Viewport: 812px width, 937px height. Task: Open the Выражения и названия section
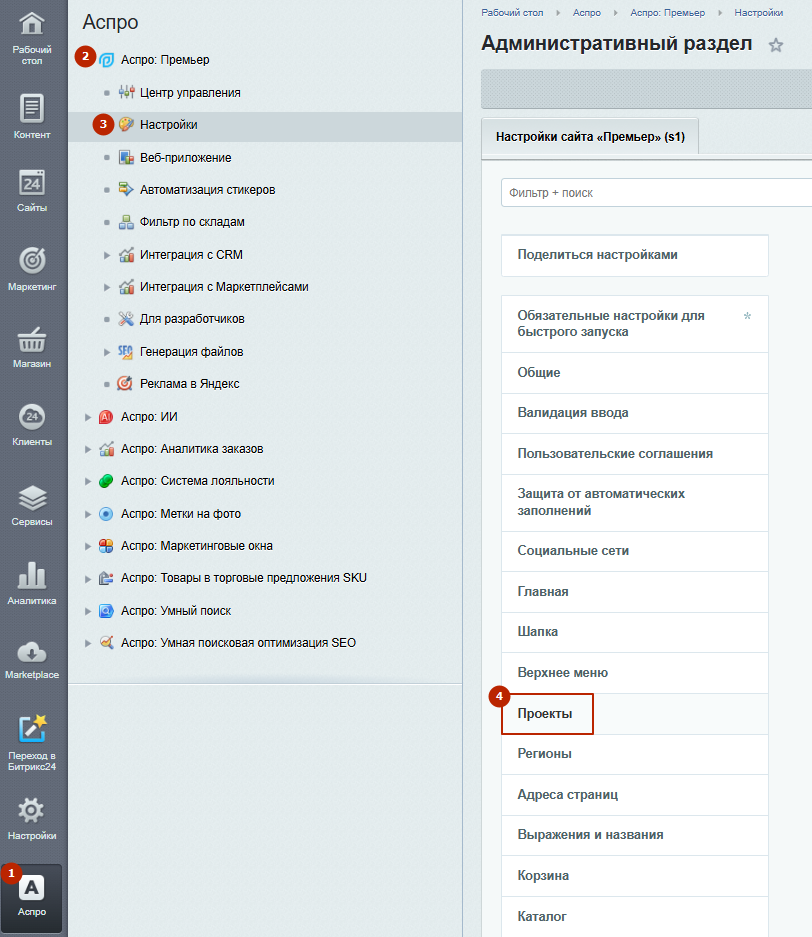tap(635, 835)
